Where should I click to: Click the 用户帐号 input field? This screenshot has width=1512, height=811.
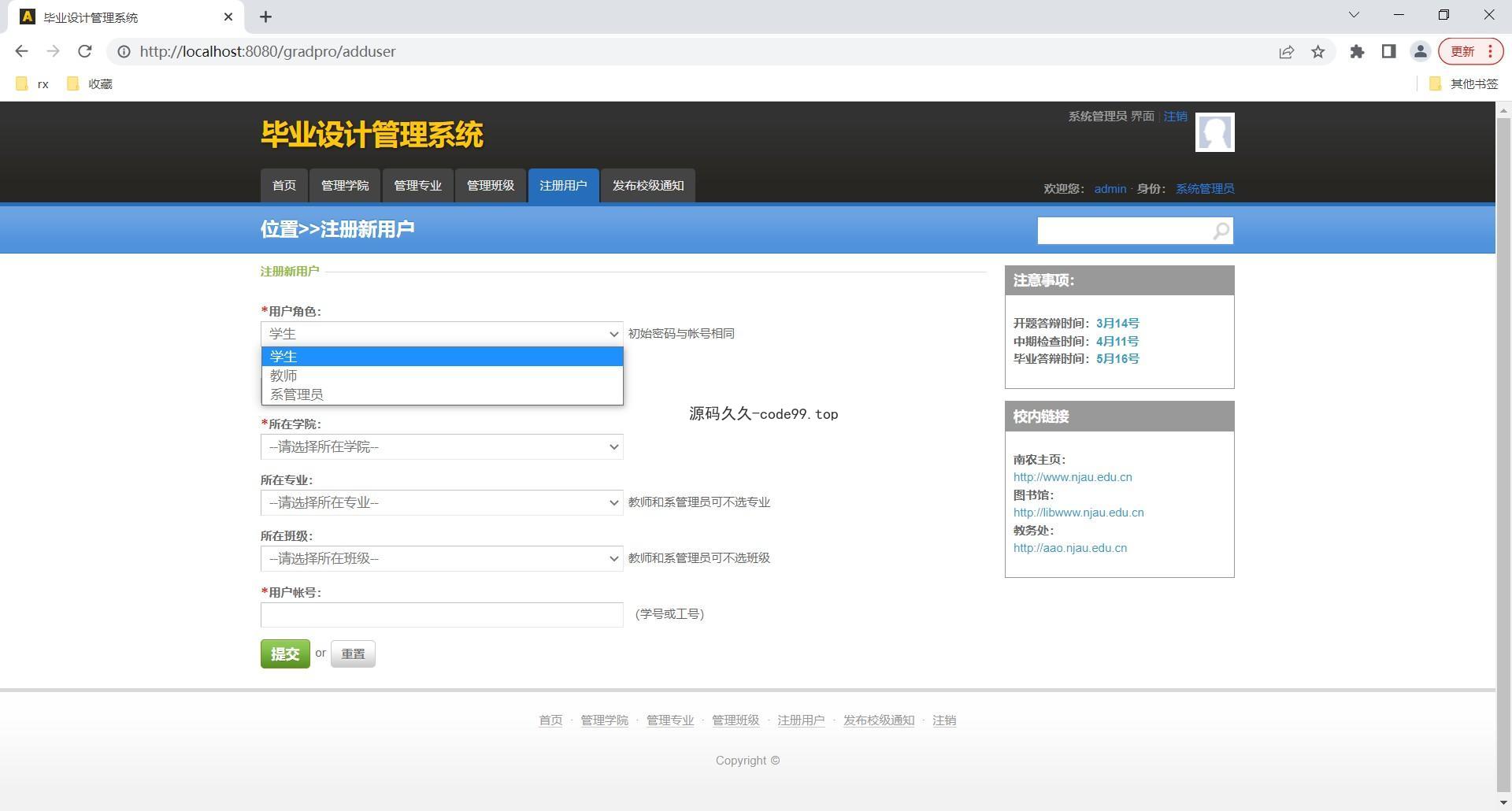[442, 615]
